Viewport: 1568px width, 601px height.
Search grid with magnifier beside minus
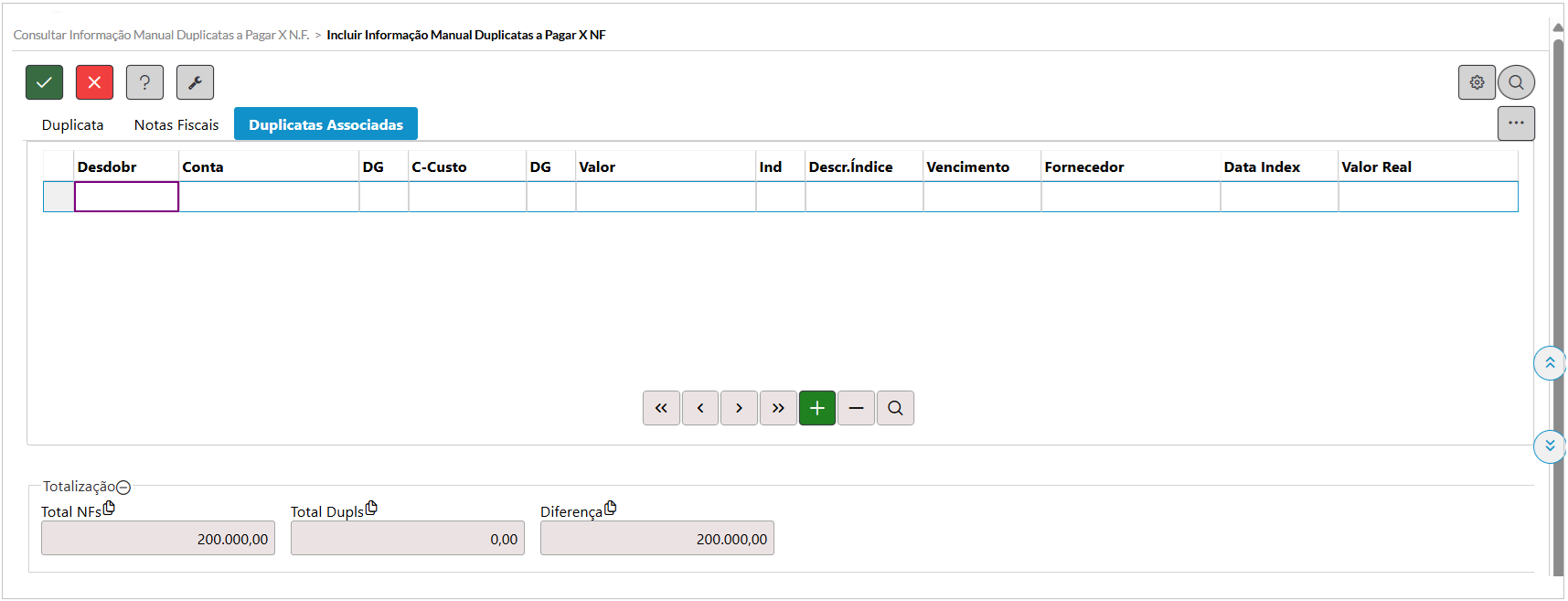tap(895, 408)
